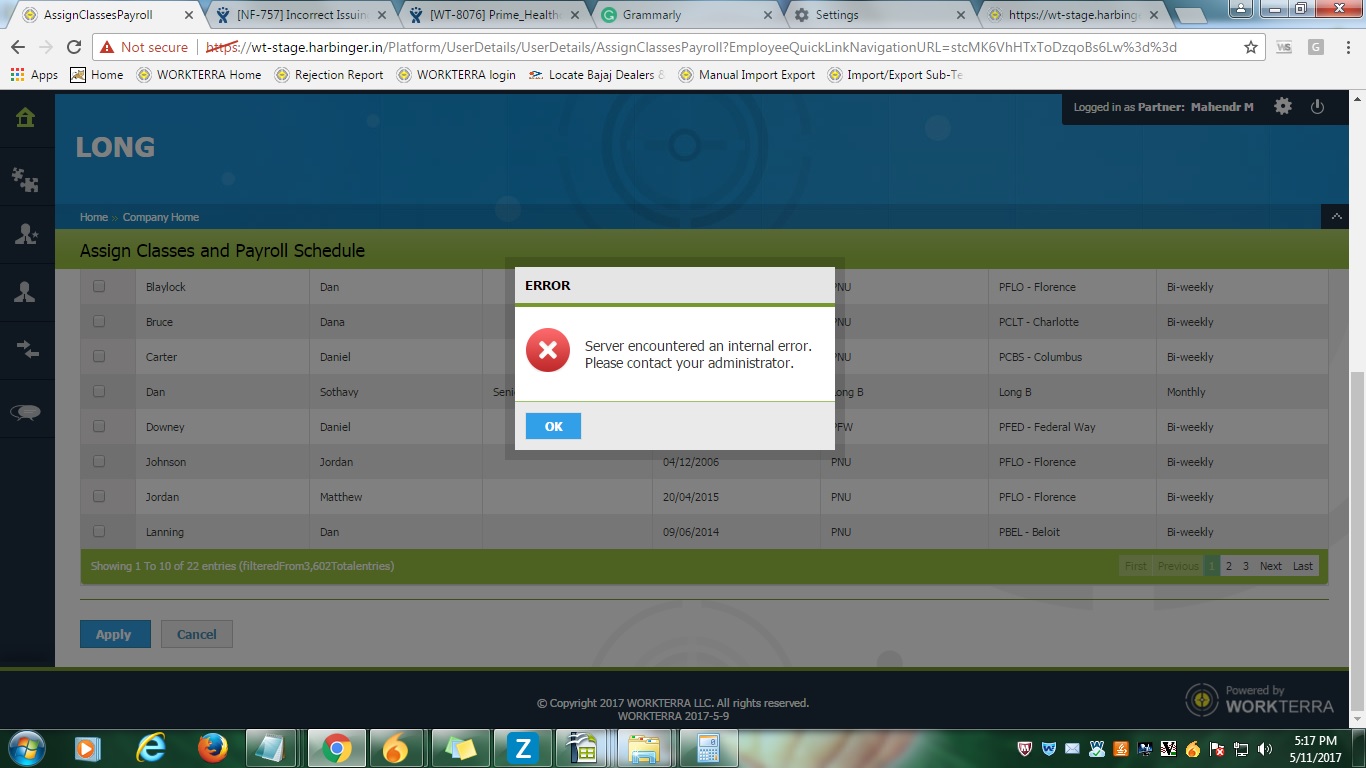This screenshot has width=1366, height=768.
Task: Open Firefox from the Windows taskbar
Action: (x=212, y=748)
